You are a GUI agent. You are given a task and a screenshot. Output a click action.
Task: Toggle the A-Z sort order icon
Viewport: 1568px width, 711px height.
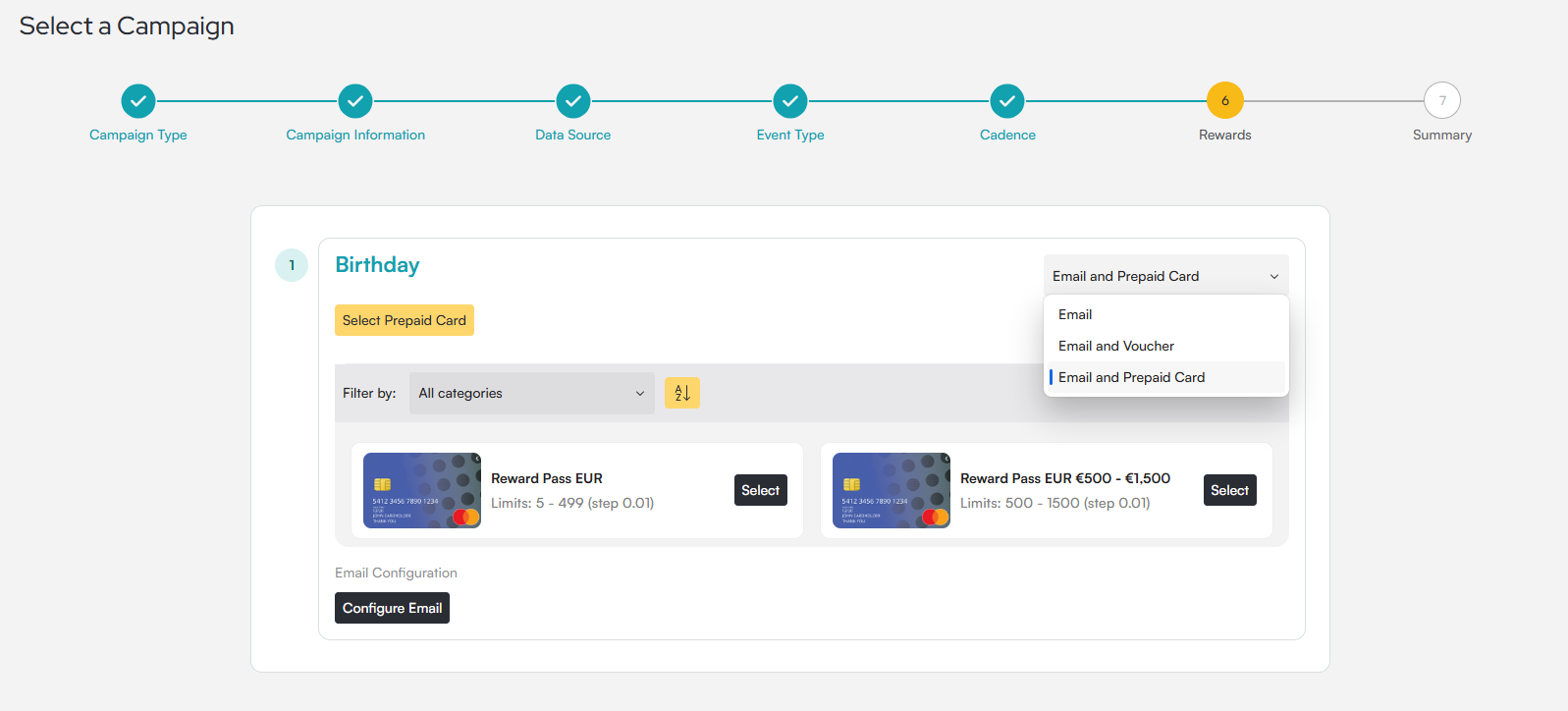(x=682, y=393)
